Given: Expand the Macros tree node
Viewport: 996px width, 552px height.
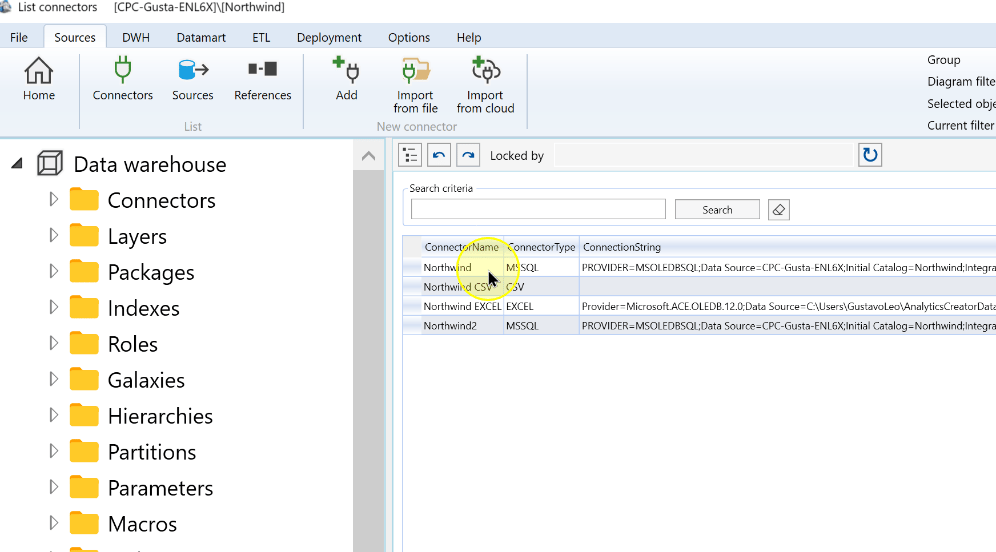Looking at the screenshot, I should pos(54,523).
